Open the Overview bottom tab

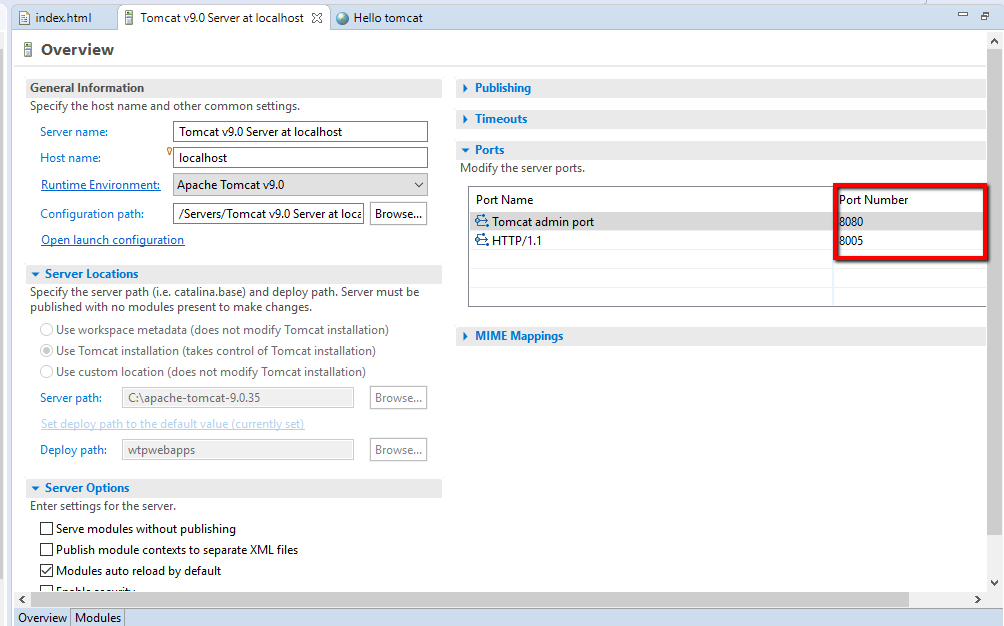point(42,618)
